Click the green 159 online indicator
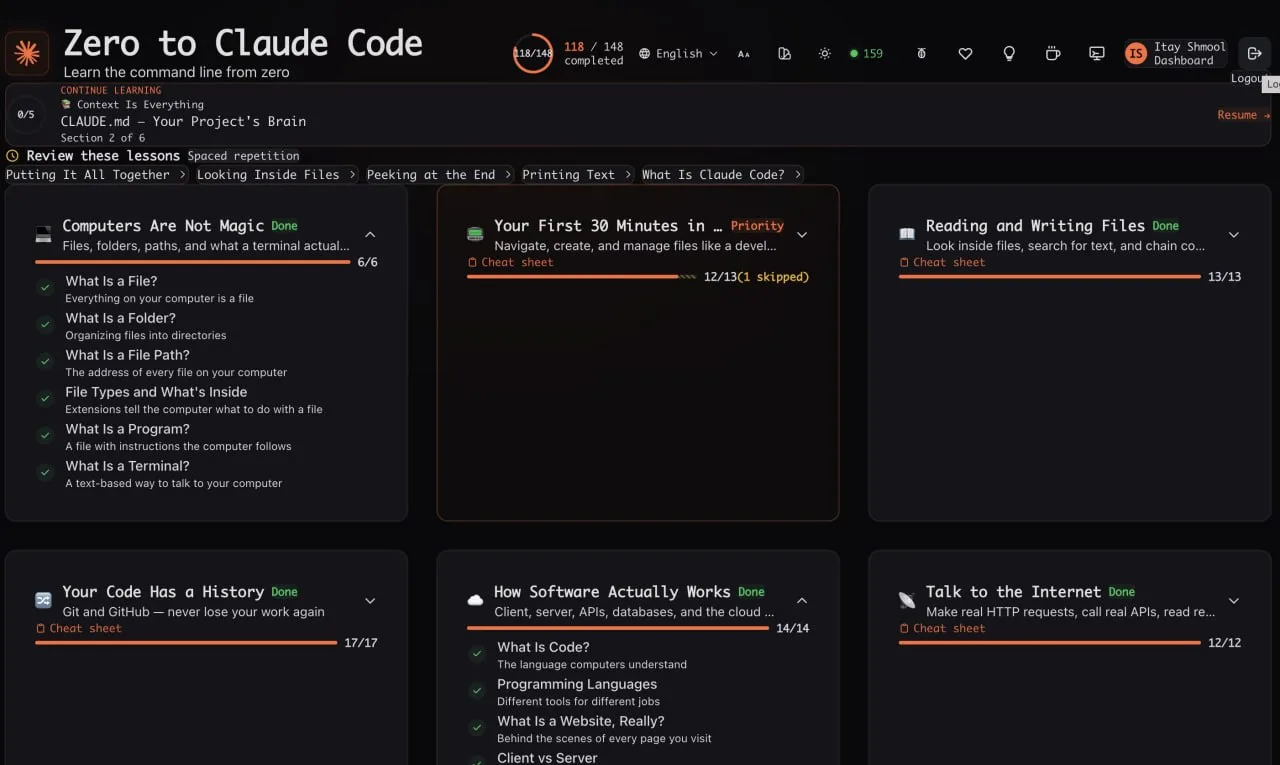Screen dimensions: 1280x765 (866, 54)
